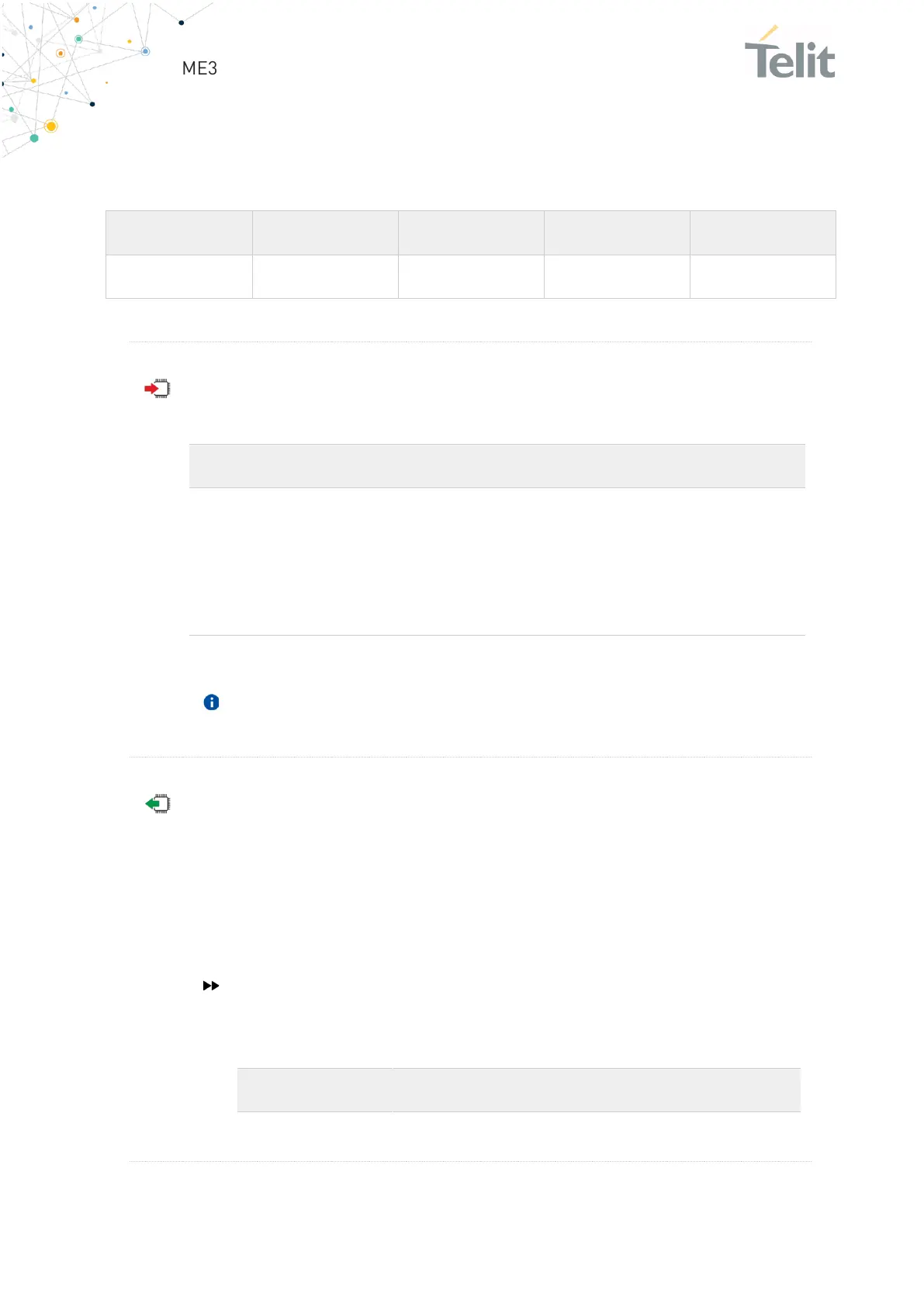Click the wide gray cell in lower table
This screenshot has width=924, height=1307.
coord(597,1090)
